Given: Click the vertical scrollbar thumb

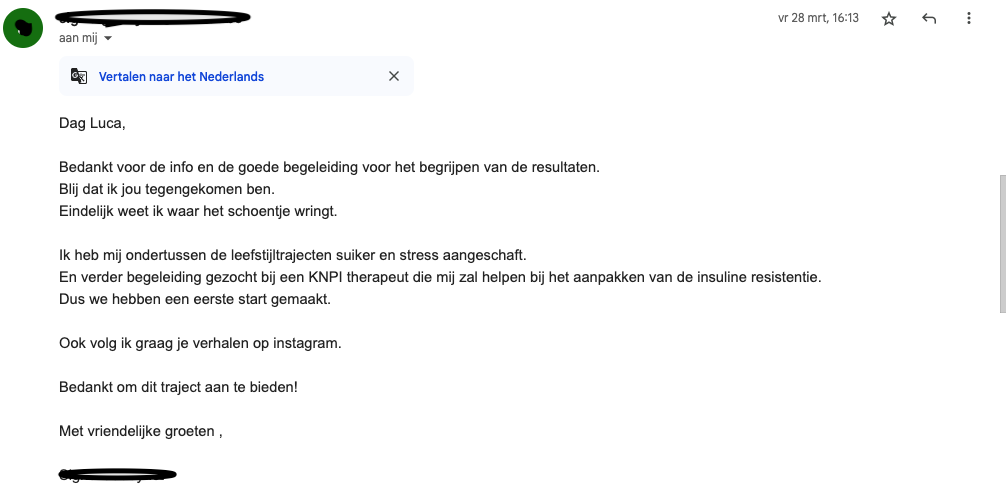Looking at the screenshot, I should [1001, 244].
